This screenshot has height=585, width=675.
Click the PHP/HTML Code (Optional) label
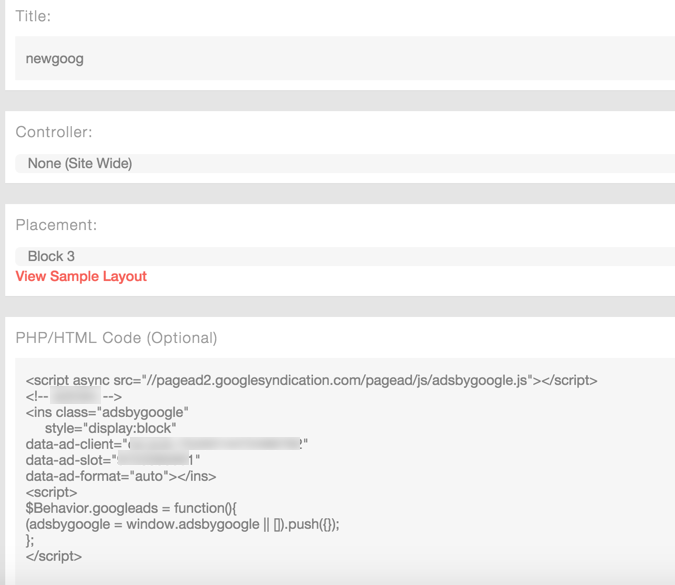click(116, 338)
